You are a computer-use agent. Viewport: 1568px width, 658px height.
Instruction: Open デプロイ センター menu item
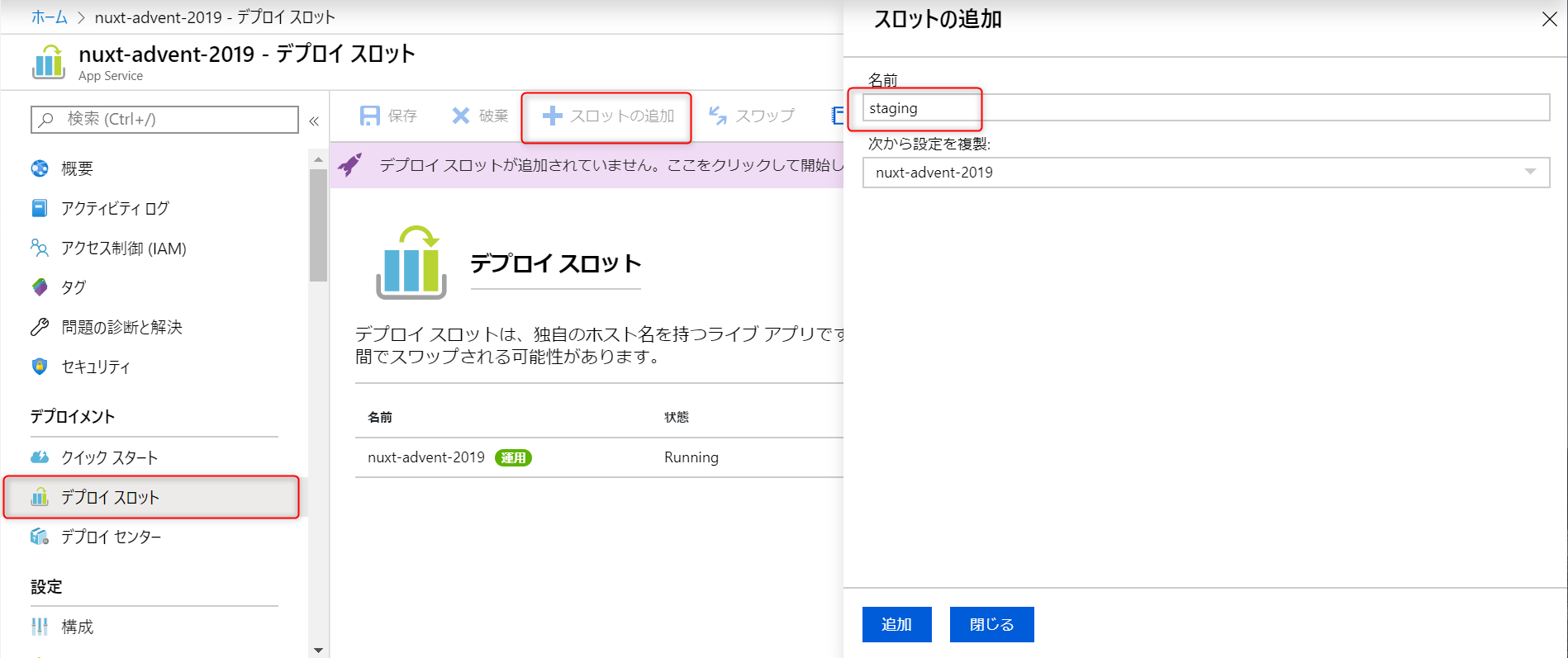[112, 537]
